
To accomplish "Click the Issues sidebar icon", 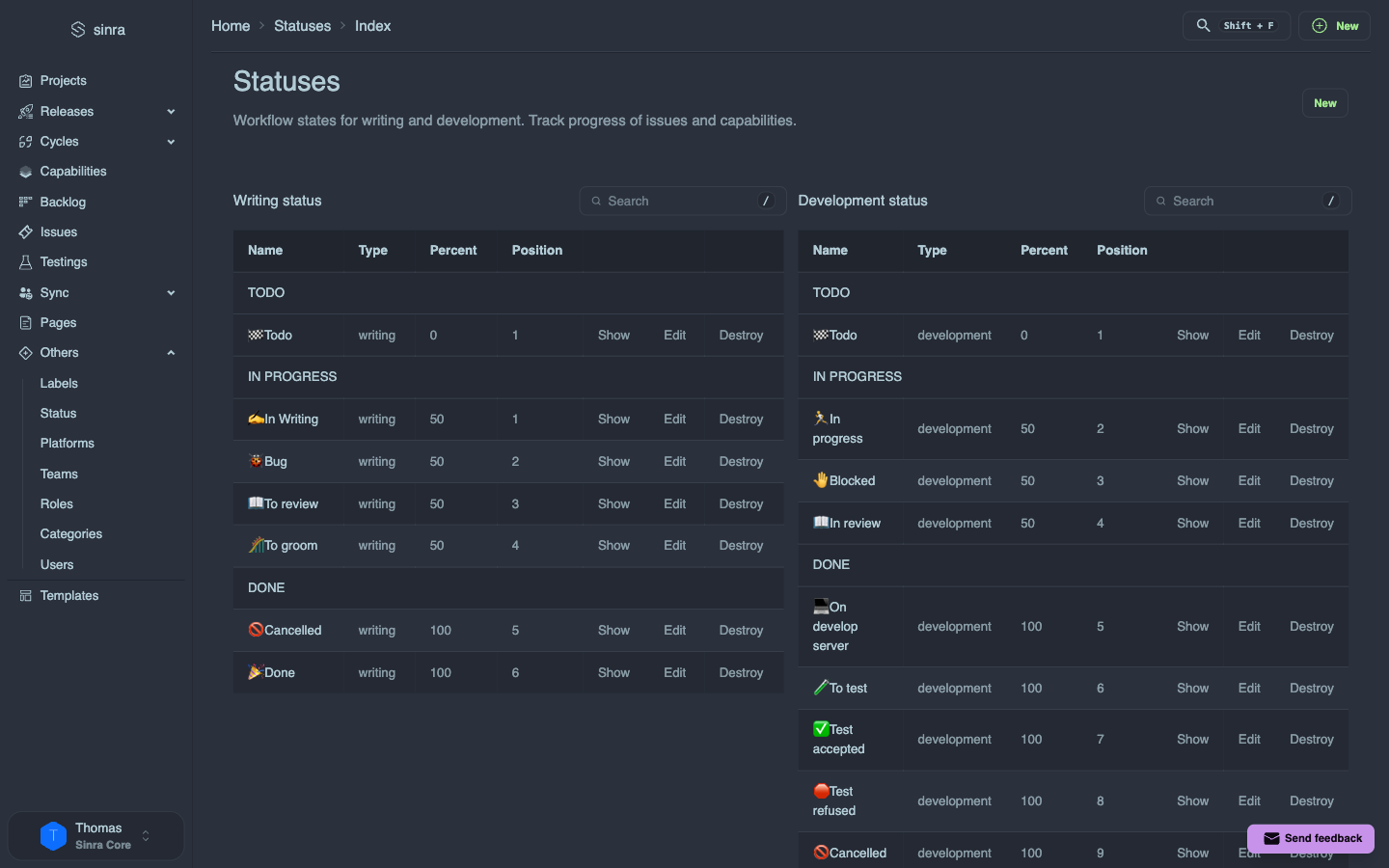I will tap(26, 232).
